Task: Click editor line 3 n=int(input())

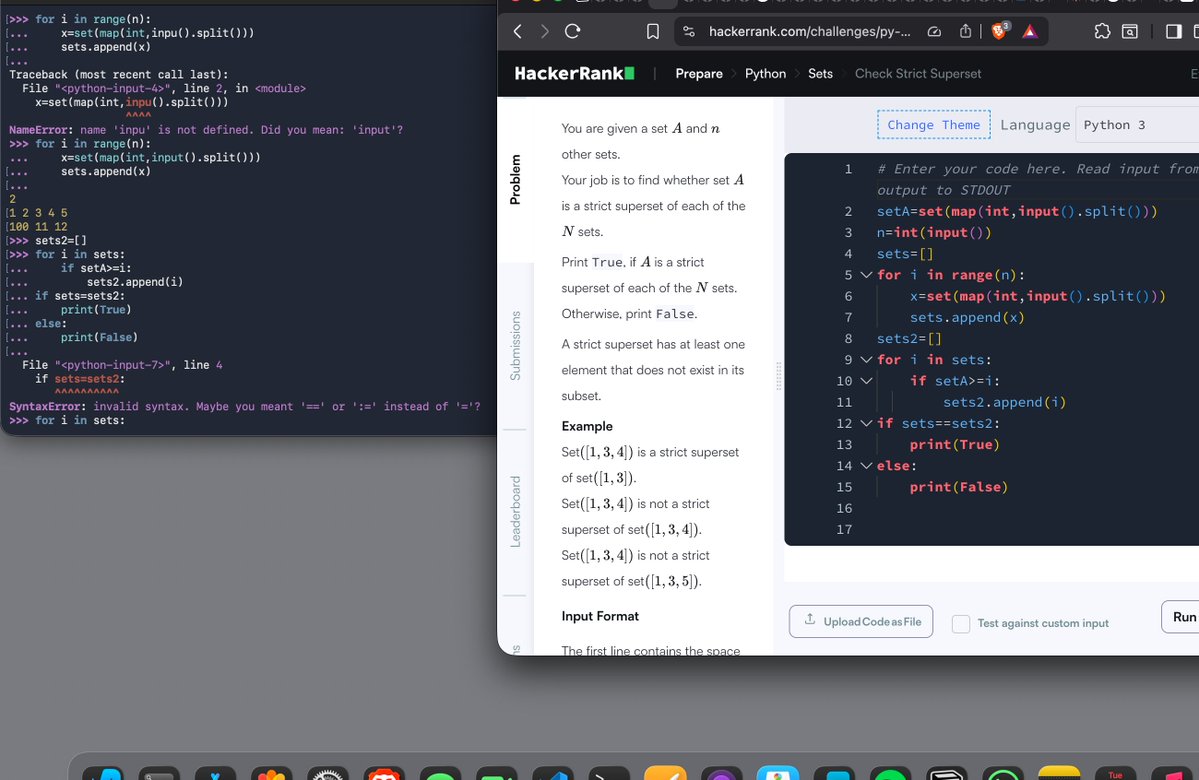Action: pos(934,232)
